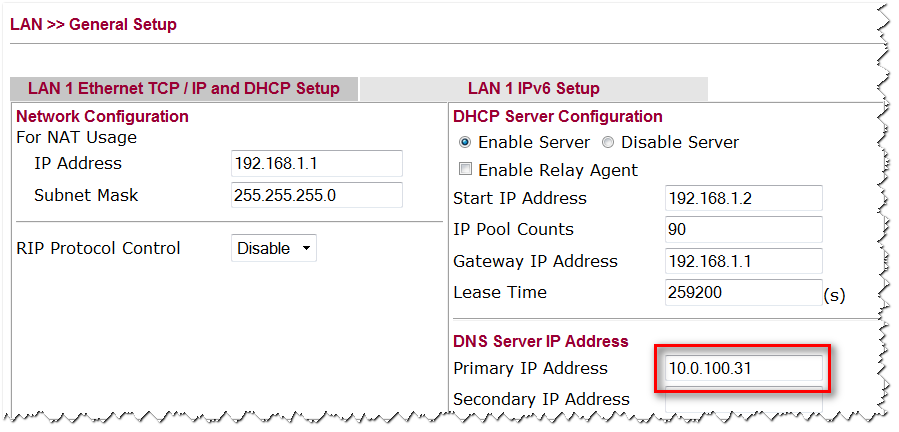
Task: Click the DHCP Server Configuration section title
Action: click(557, 117)
